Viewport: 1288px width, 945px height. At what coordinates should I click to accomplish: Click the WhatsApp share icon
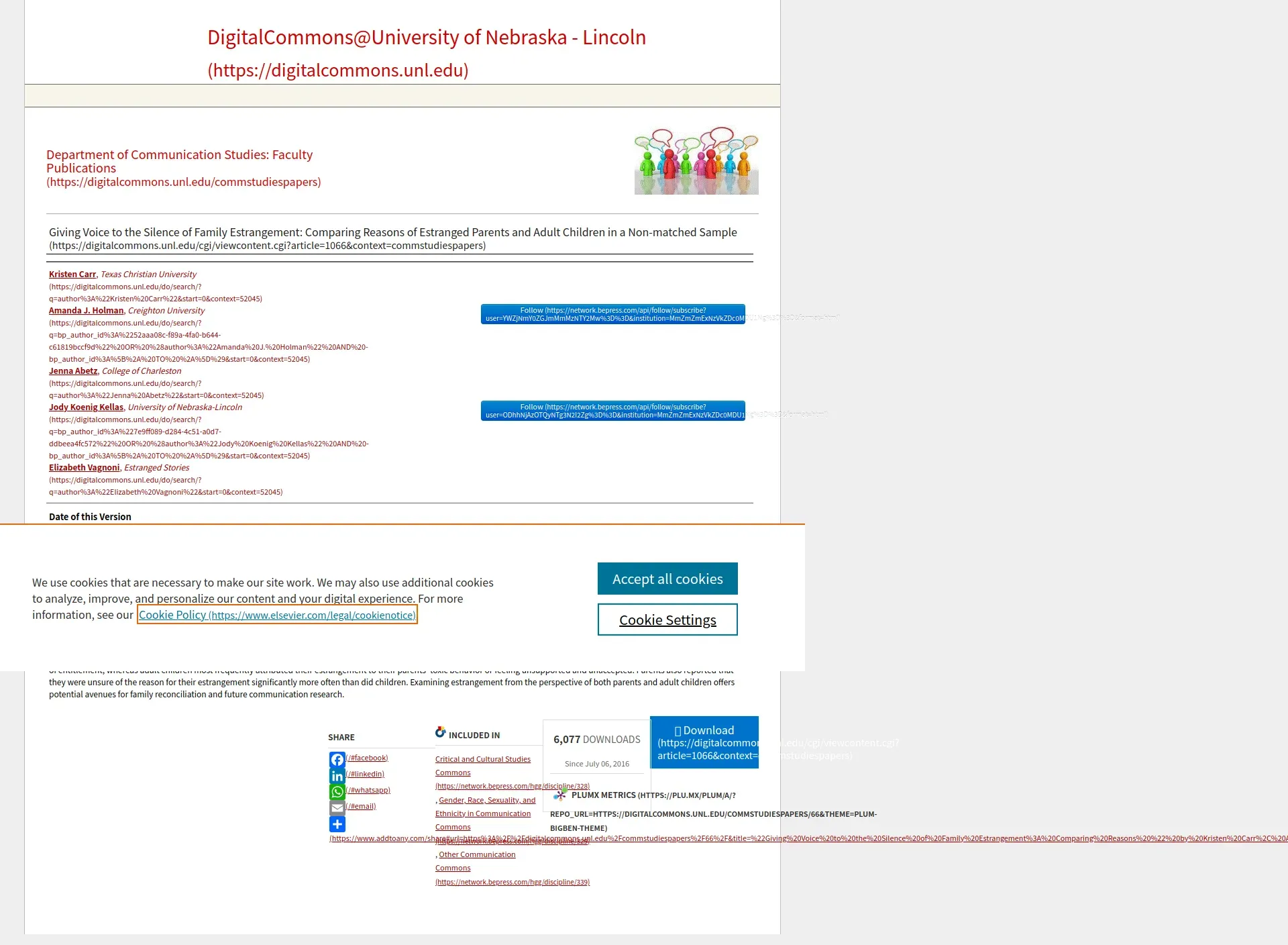point(337,791)
